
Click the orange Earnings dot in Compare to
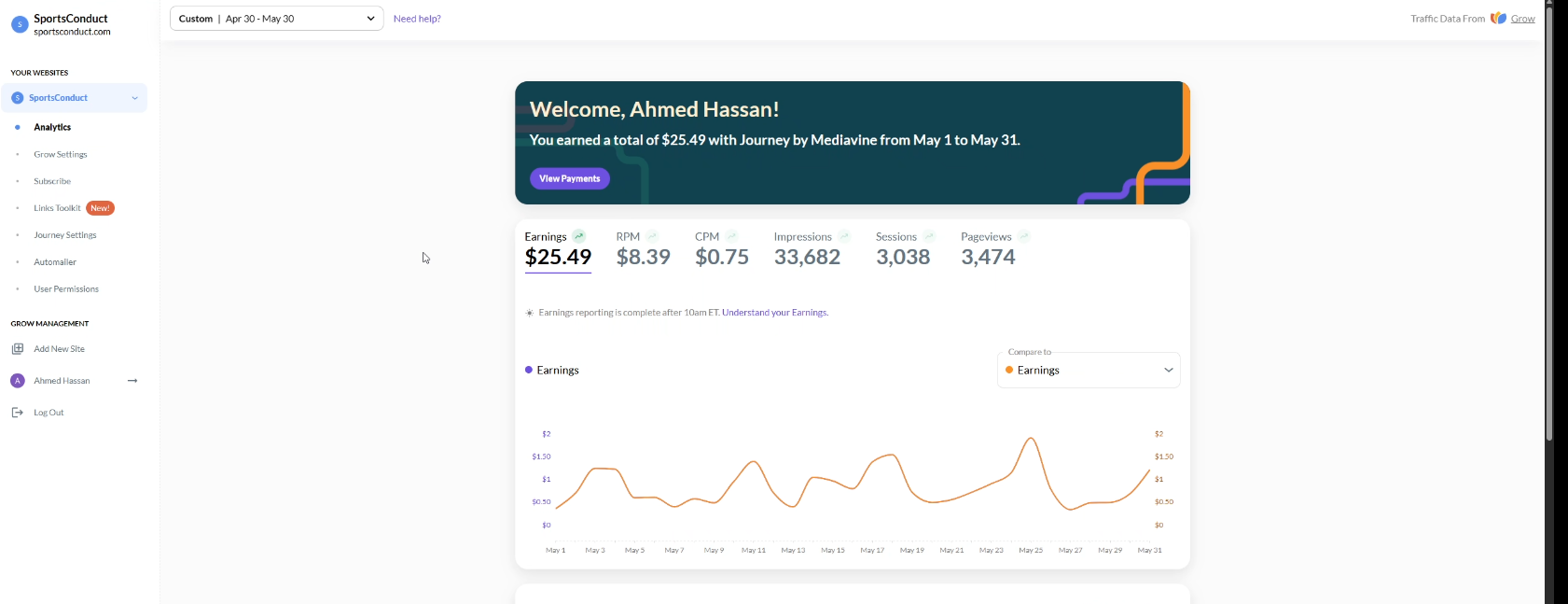(x=1009, y=370)
